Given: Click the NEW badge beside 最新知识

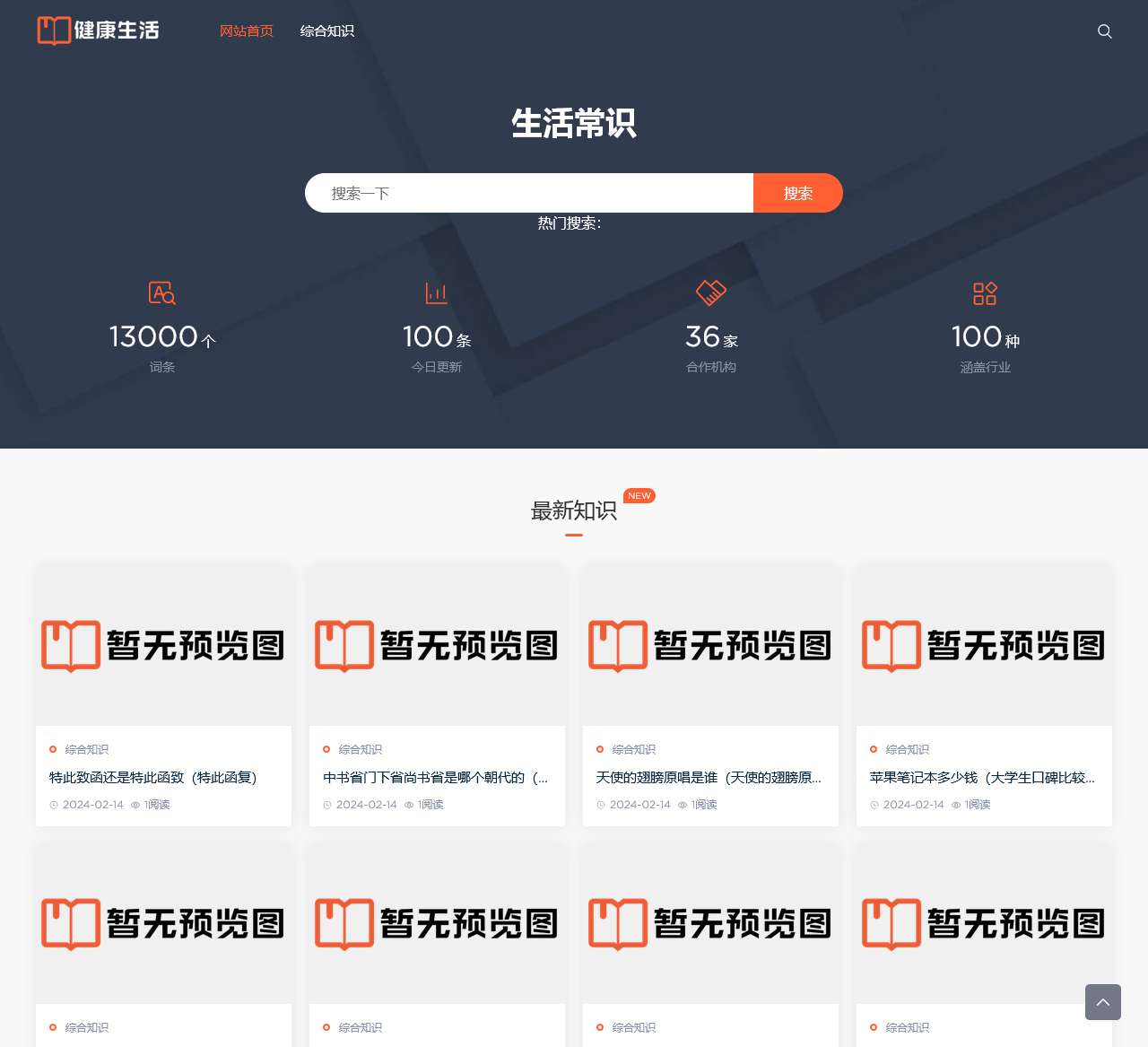Looking at the screenshot, I should pyautogui.click(x=639, y=496).
